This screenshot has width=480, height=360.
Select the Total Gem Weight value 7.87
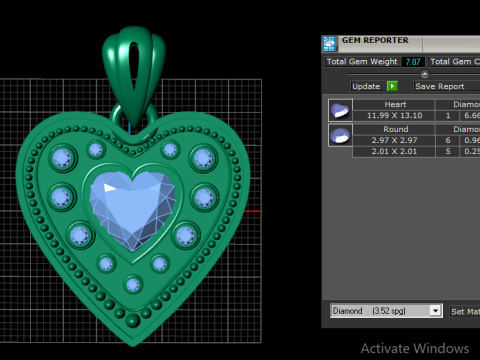pyautogui.click(x=413, y=62)
